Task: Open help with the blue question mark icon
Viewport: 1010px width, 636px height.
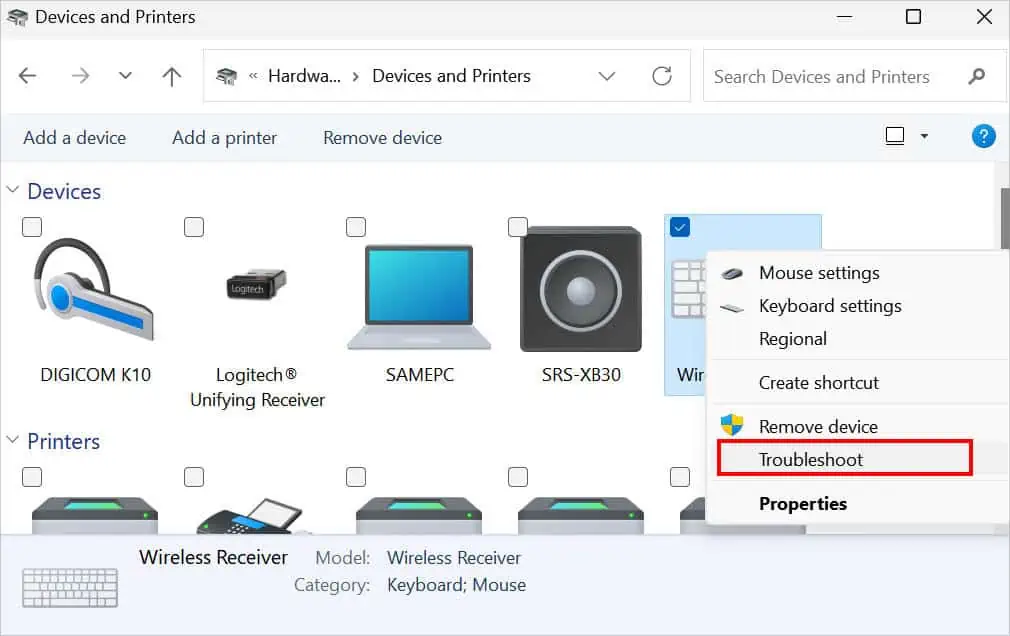Action: [984, 136]
